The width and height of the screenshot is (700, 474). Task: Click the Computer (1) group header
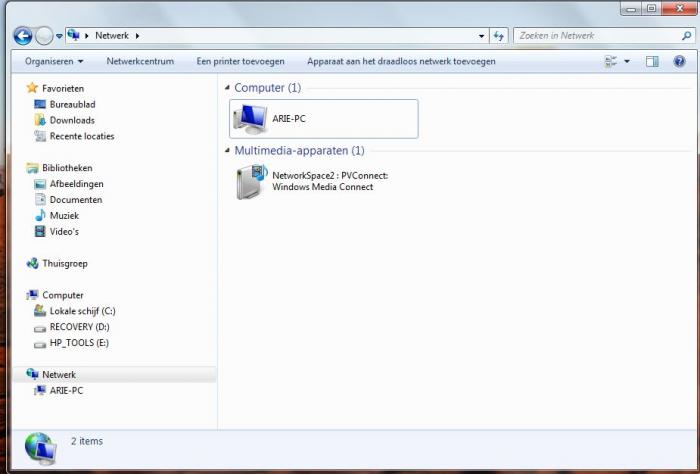tap(268, 87)
